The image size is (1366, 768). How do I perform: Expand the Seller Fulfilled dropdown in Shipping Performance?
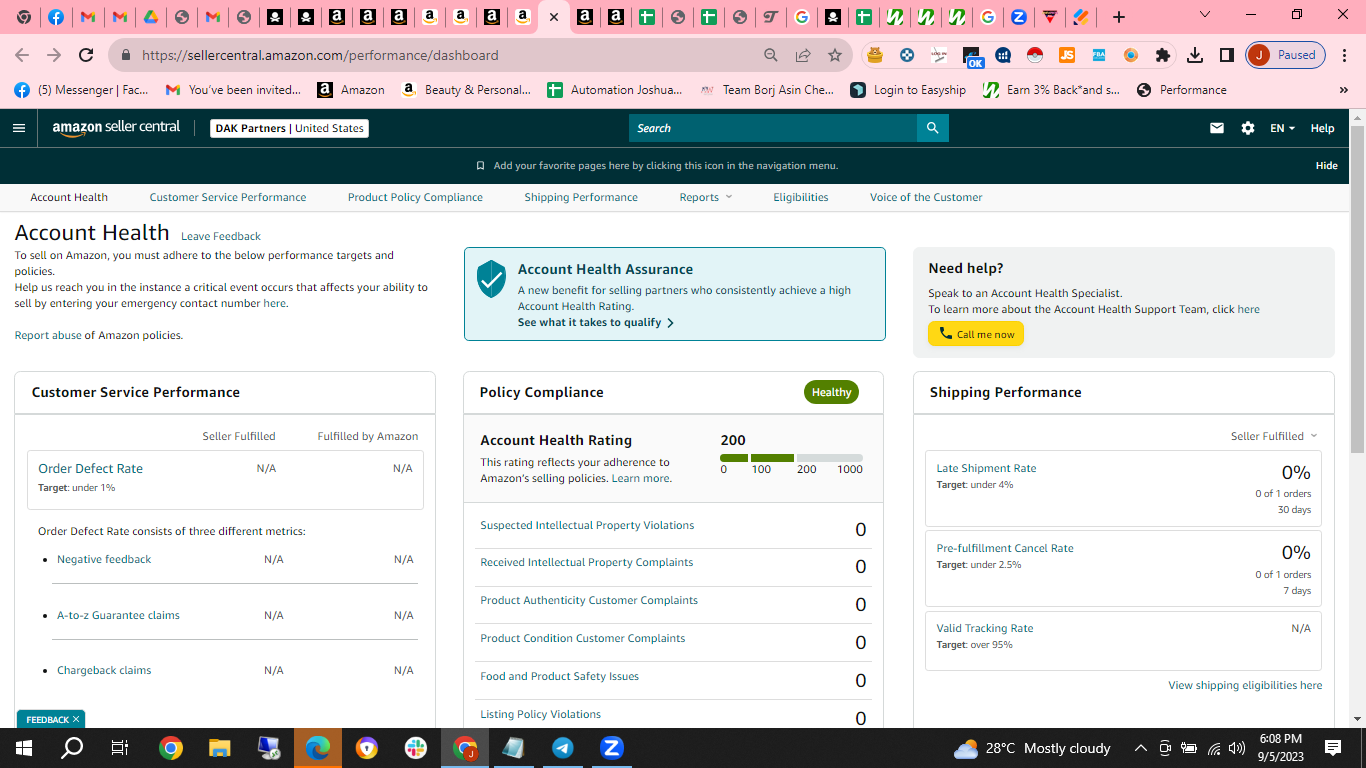tap(1274, 436)
